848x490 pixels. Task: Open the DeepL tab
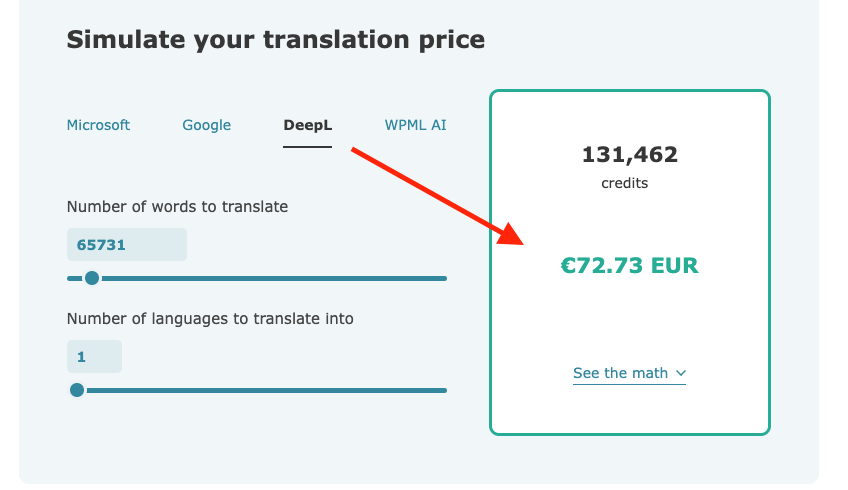coord(307,125)
